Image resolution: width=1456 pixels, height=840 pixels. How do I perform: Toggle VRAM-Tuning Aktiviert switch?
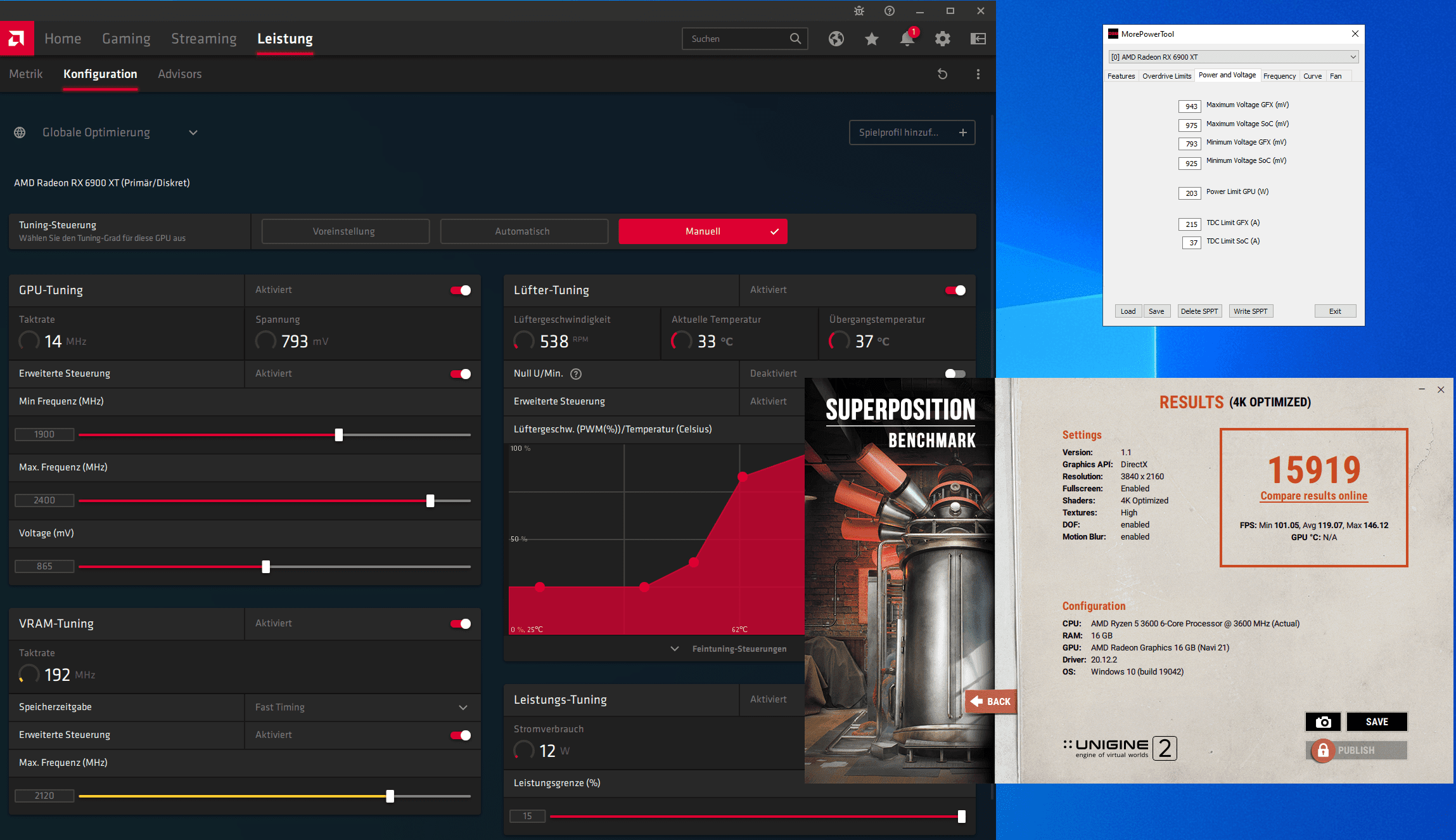click(461, 624)
